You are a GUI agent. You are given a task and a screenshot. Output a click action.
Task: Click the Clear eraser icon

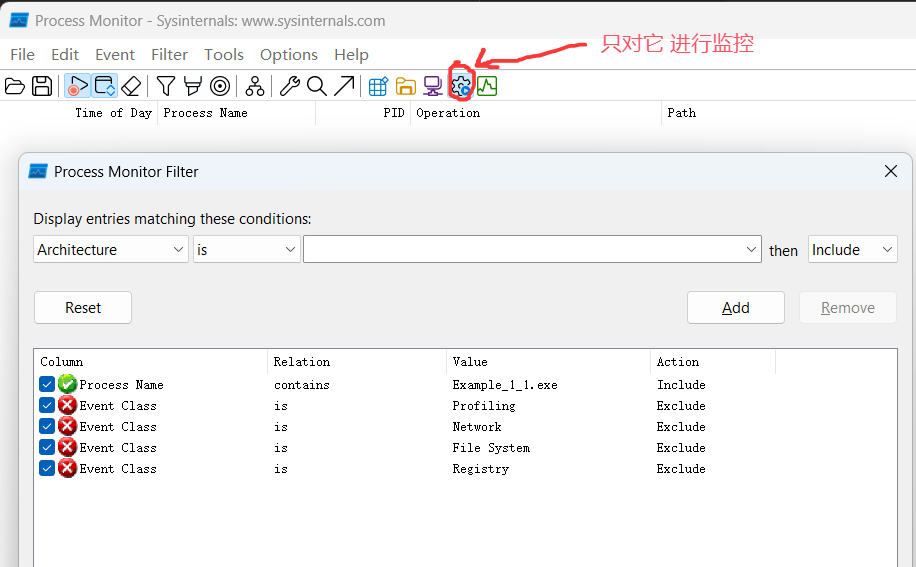(131, 86)
